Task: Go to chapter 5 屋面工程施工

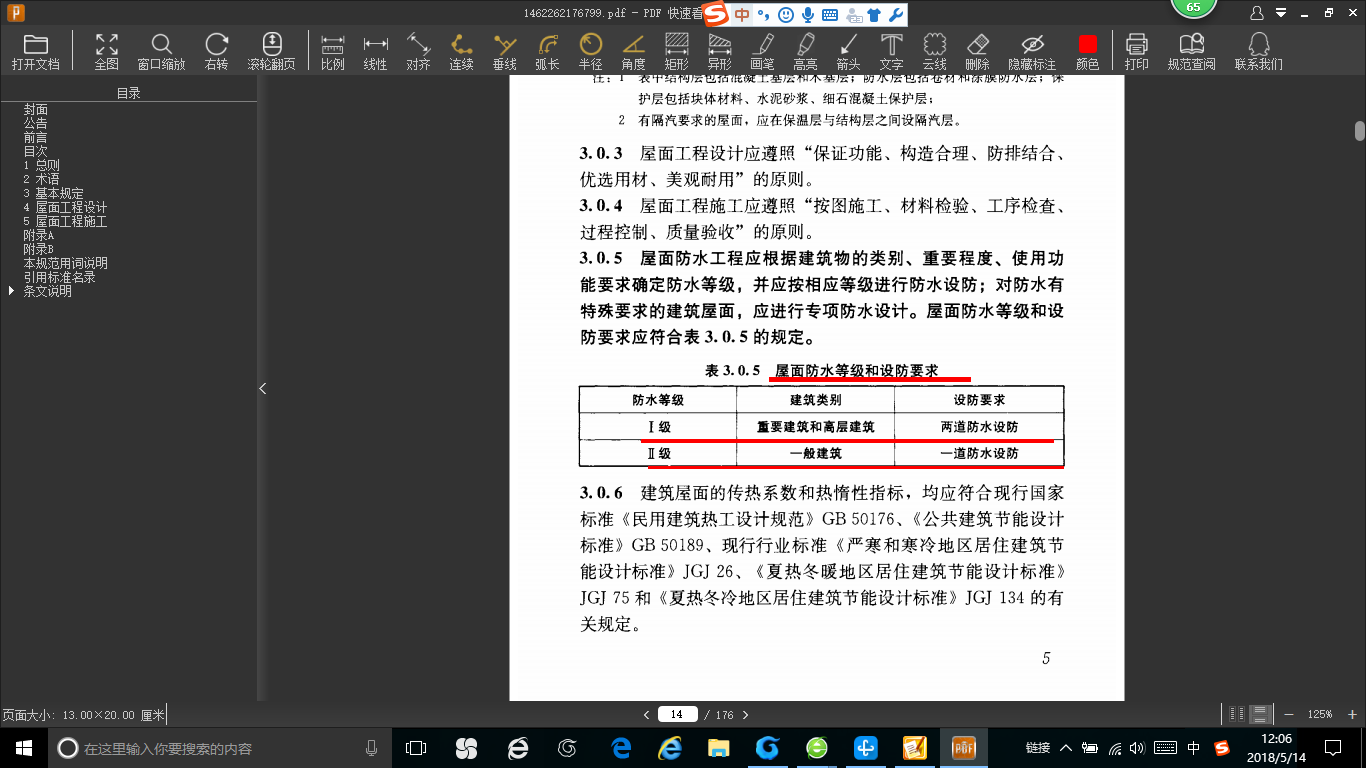Action: (x=66, y=222)
